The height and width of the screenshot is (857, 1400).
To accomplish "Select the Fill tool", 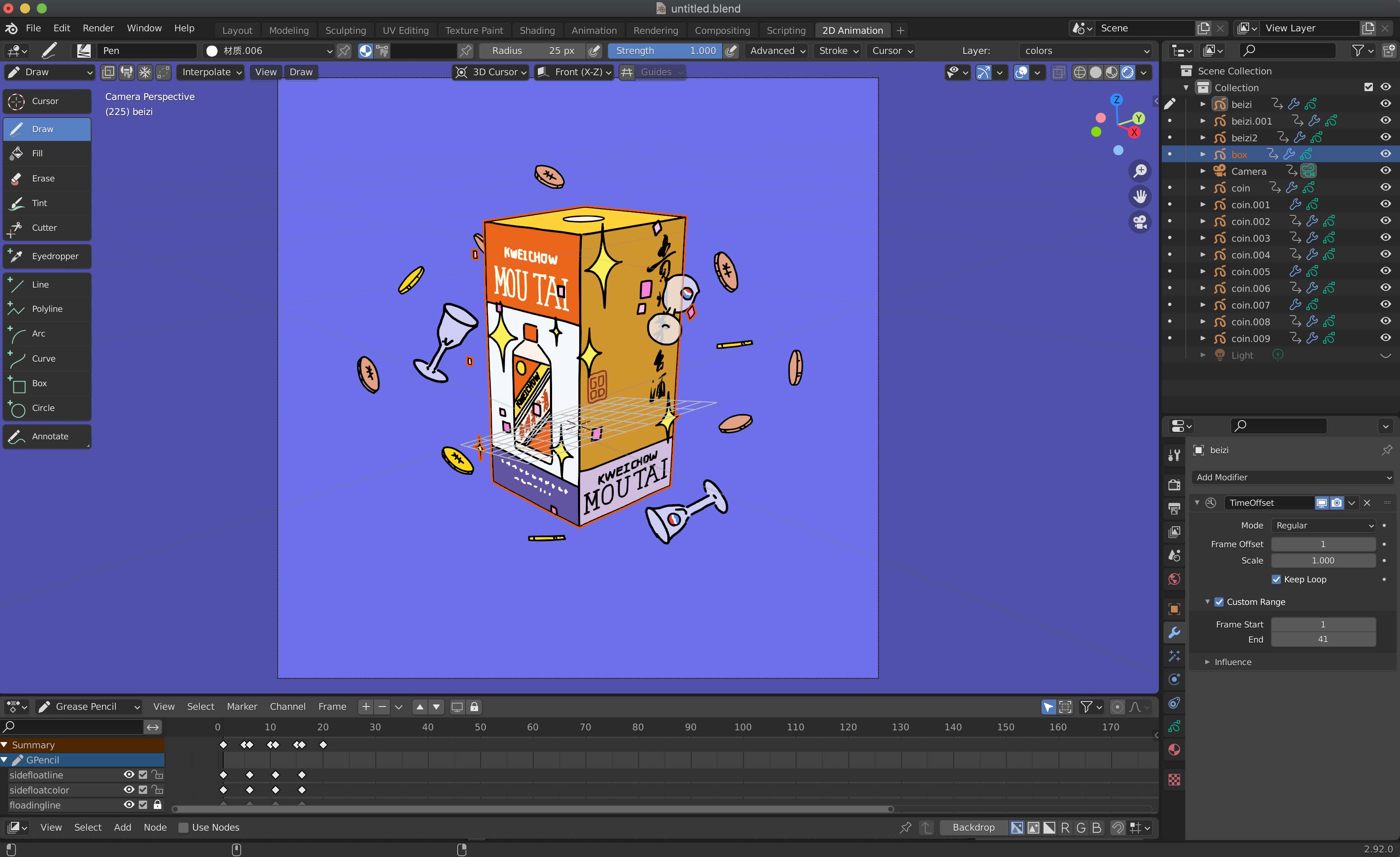I will [x=46, y=153].
